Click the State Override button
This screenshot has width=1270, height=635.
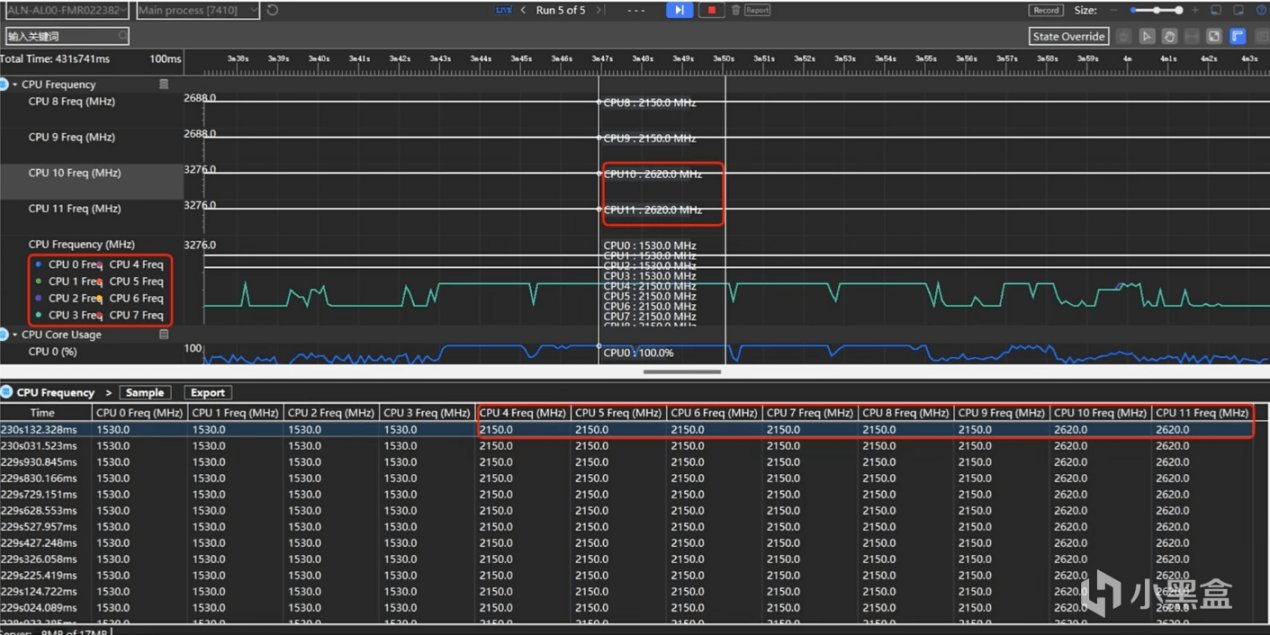click(1069, 36)
